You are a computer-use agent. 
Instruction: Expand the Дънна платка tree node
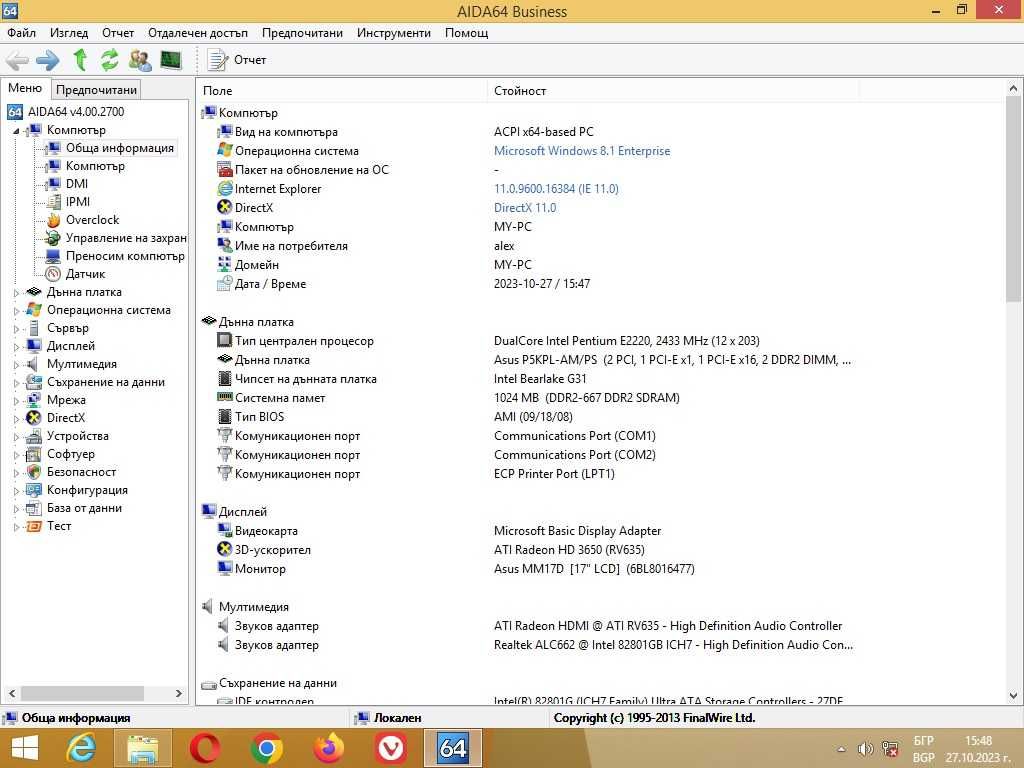click(16, 293)
